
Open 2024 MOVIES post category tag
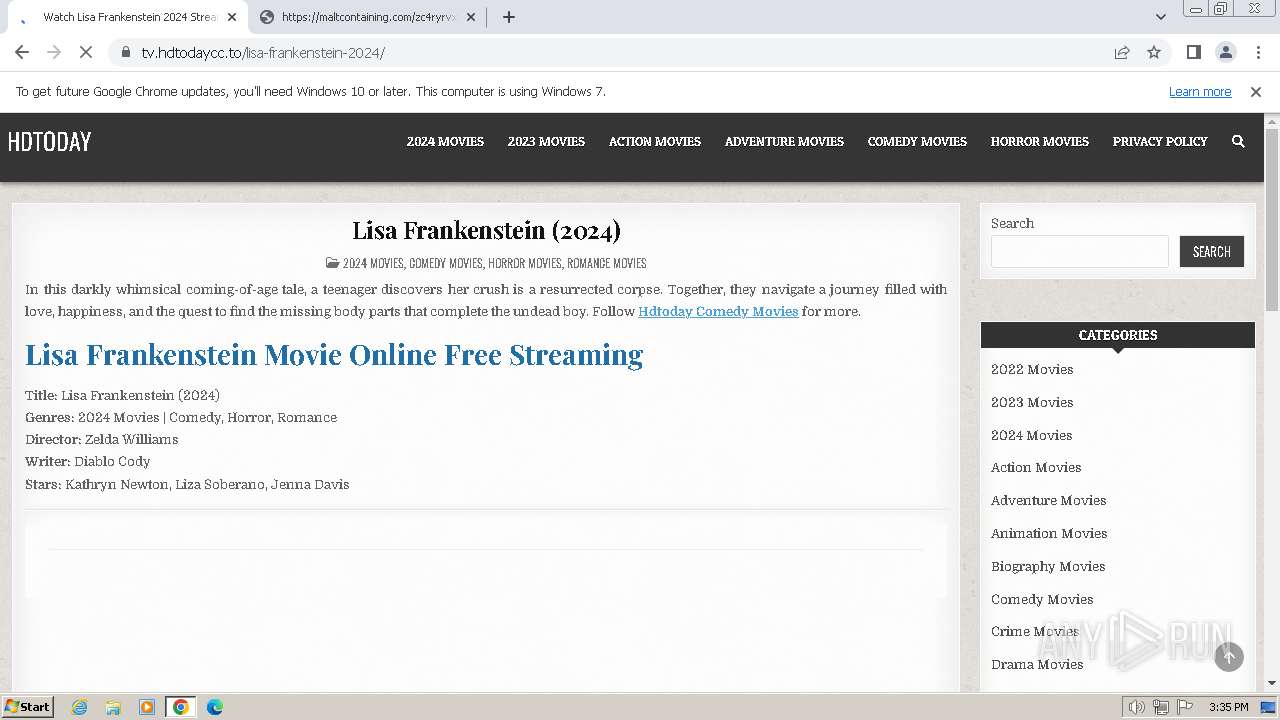373,264
